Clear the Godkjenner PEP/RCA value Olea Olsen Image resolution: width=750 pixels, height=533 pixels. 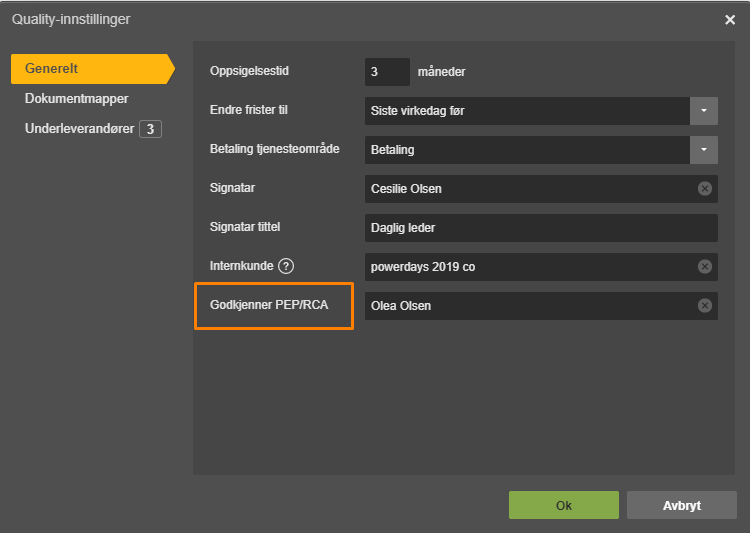[705, 306]
